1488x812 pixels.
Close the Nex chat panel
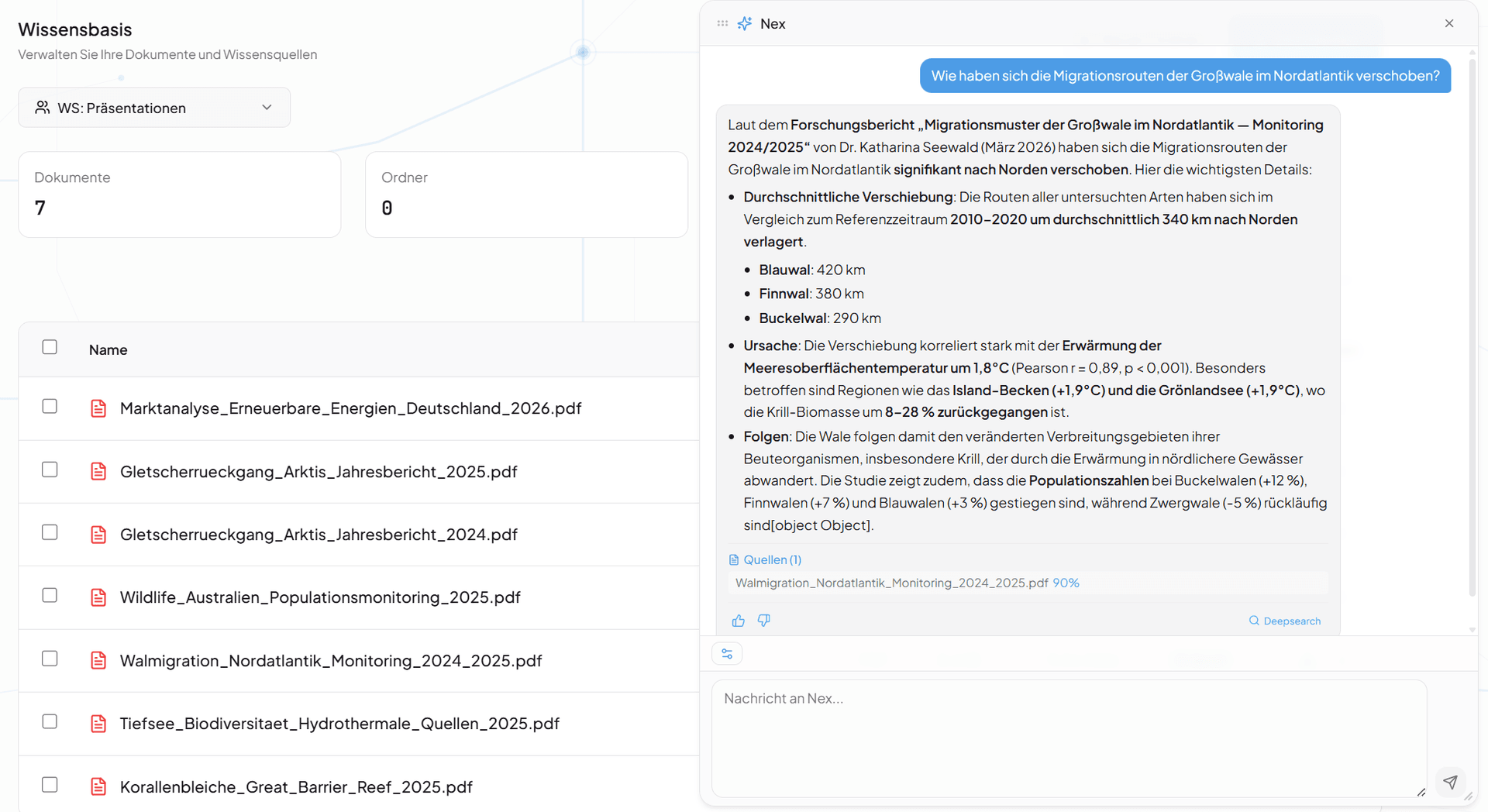1449,24
